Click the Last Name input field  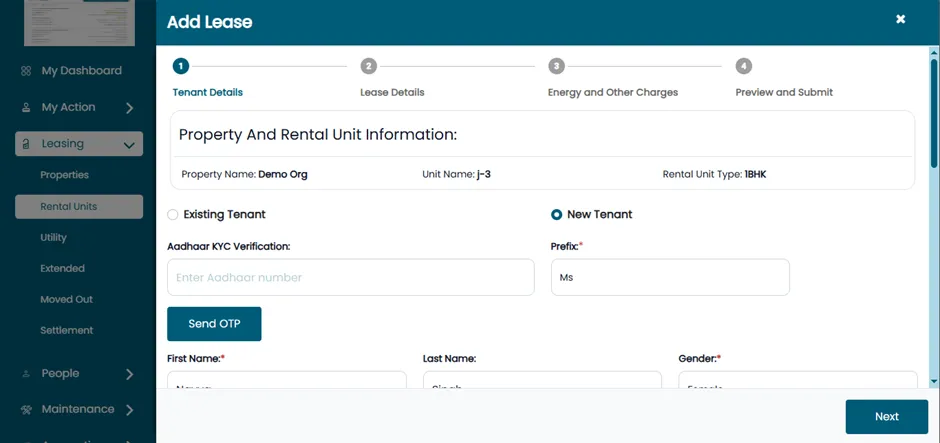pyautogui.click(x=542, y=380)
